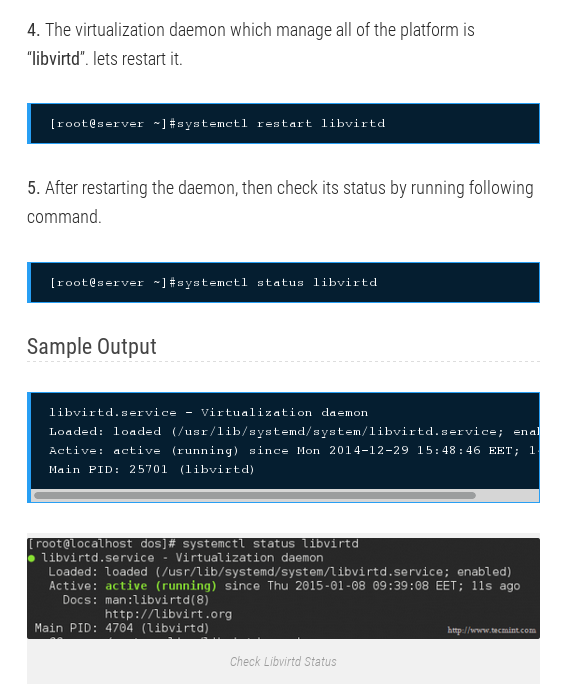Open the terminal screenshot of libvirtd status
Screen dimensions: 564x693
point(283,588)
